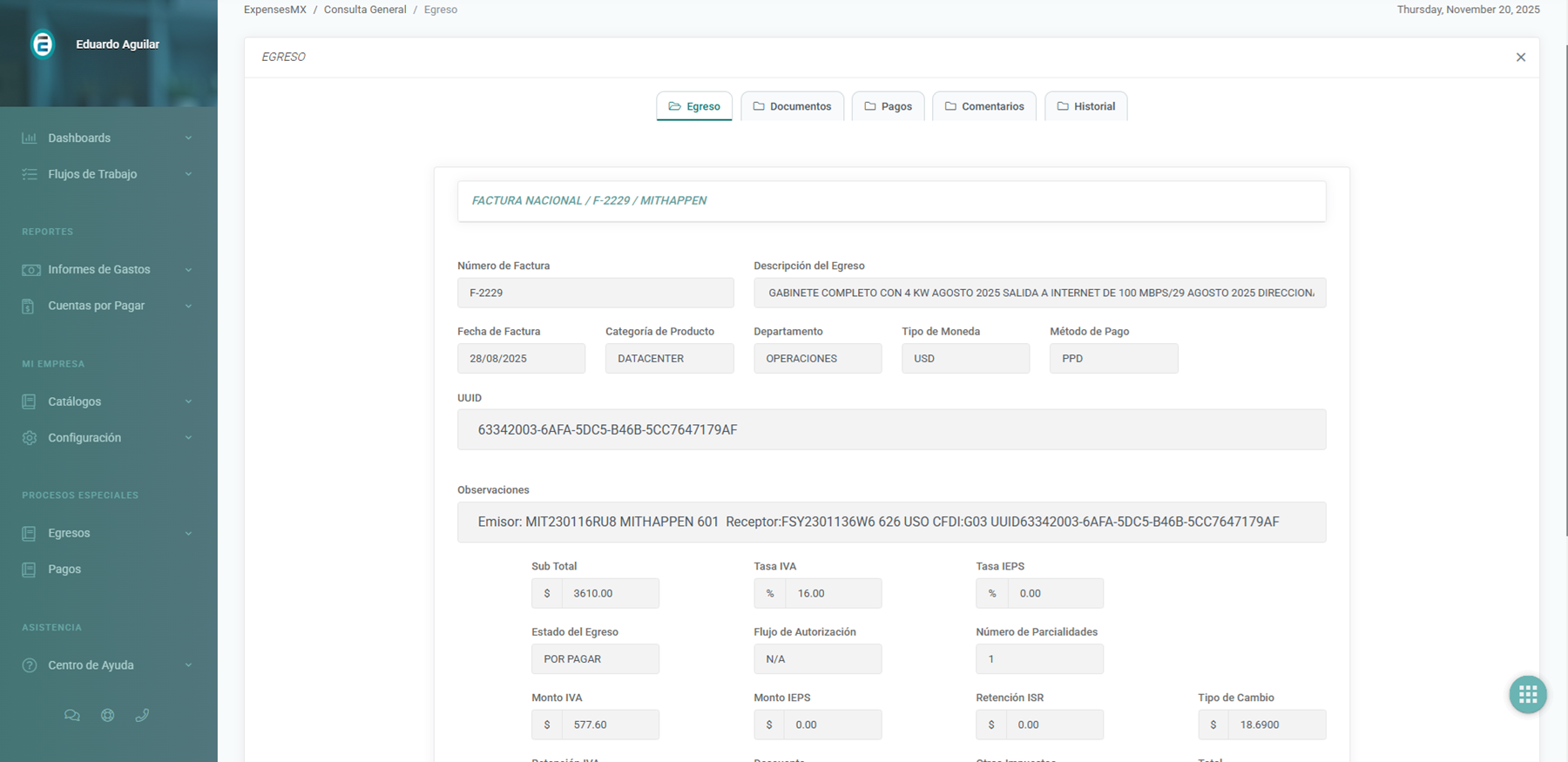The height and width of the screenshot is (762, 1568).
Task: Select the Historial tab
Action: tap(1085, 106)
